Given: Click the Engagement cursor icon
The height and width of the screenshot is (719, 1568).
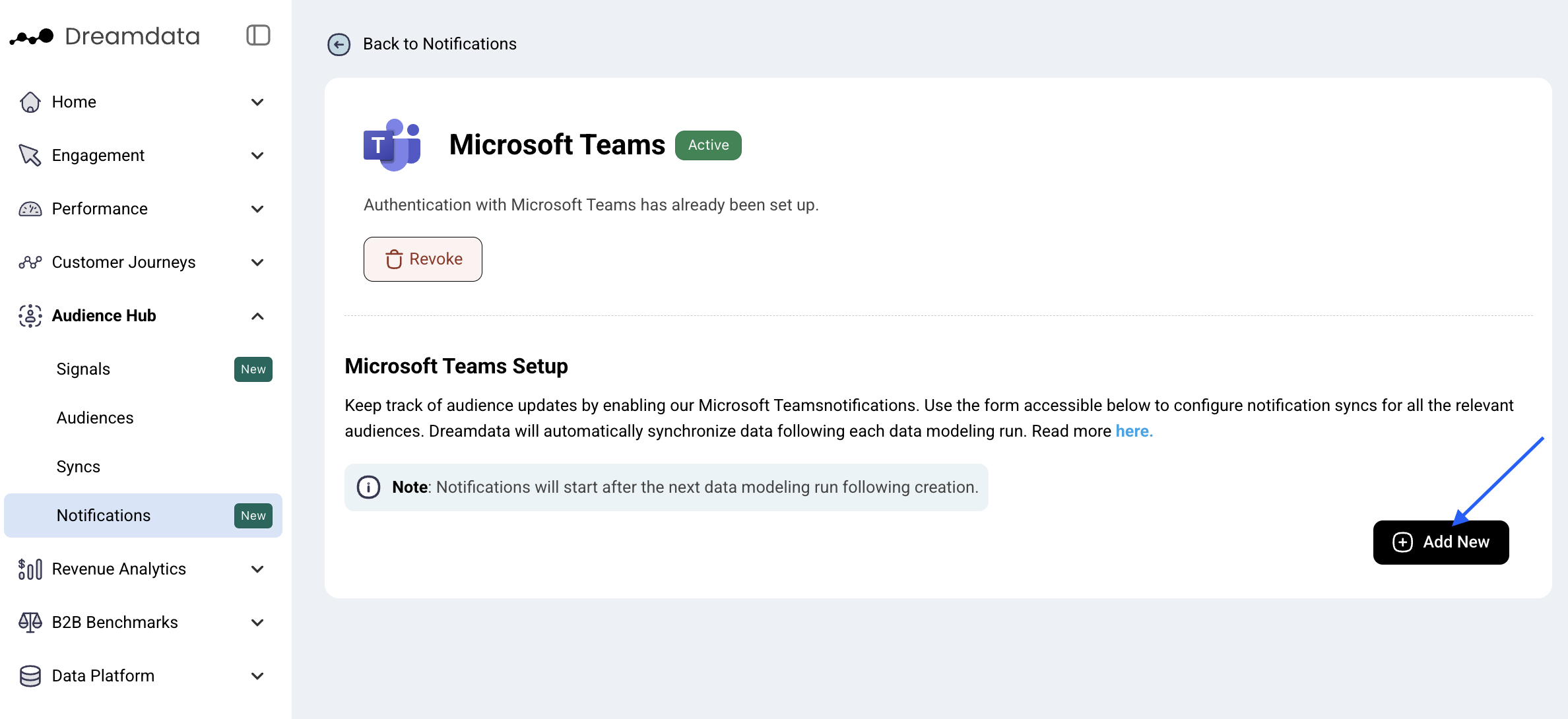Looking at the screenshot, I should pyautogui.click(x=30, y=156).
